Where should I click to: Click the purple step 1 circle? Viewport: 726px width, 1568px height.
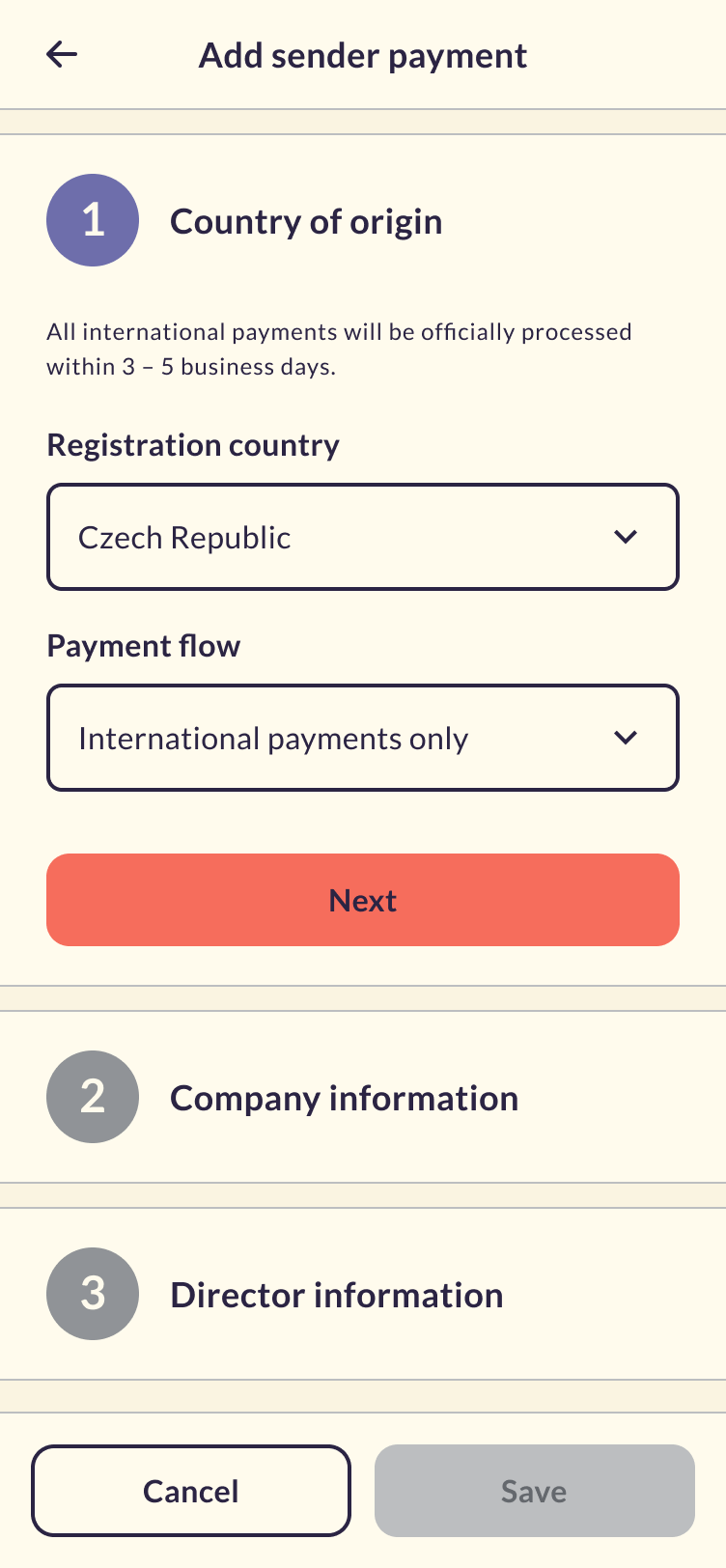(x=93, y=220)
